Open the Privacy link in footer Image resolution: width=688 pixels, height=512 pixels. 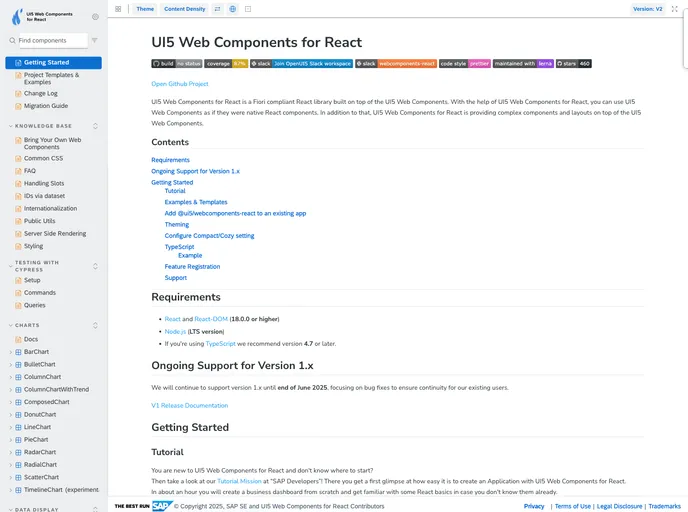pos(534,506)
